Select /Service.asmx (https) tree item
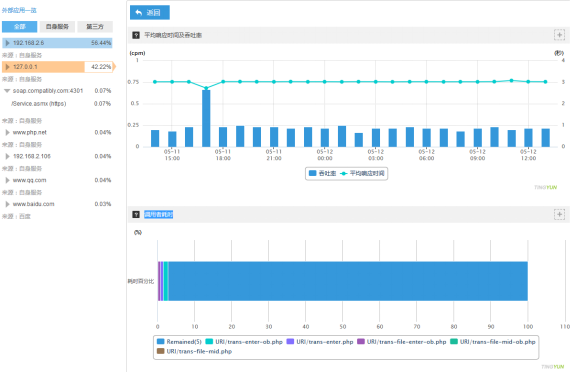 point(39,104)
